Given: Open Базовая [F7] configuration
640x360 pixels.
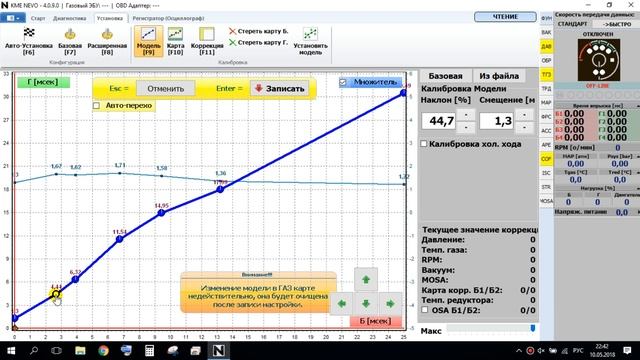Looking at the screenshot, I should pyautogui.click(x=70, y=41).
